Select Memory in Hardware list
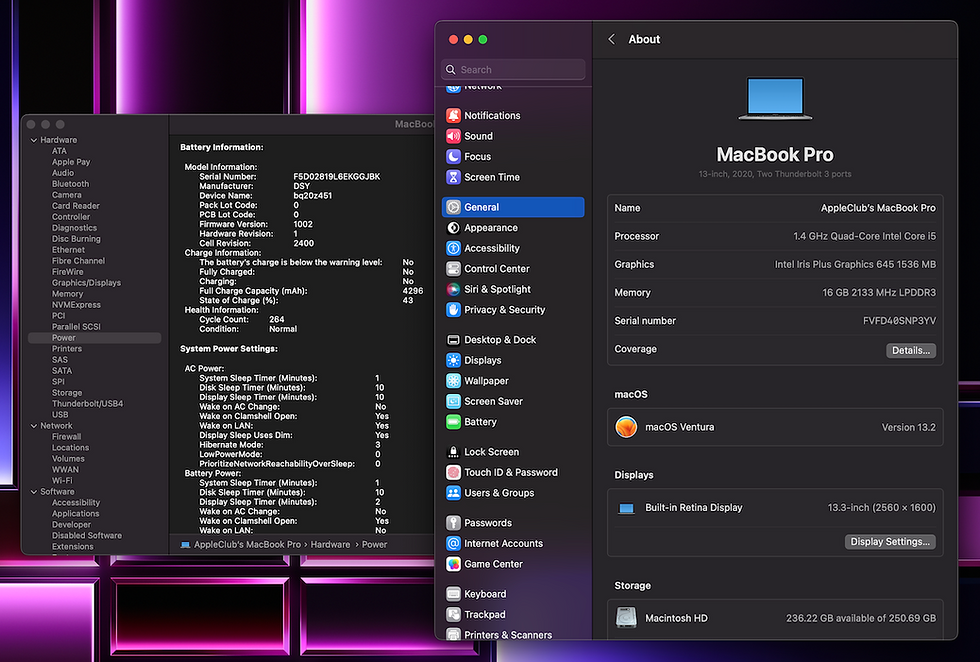This screenshot has width=980, height=662. [x=67, y=294]
